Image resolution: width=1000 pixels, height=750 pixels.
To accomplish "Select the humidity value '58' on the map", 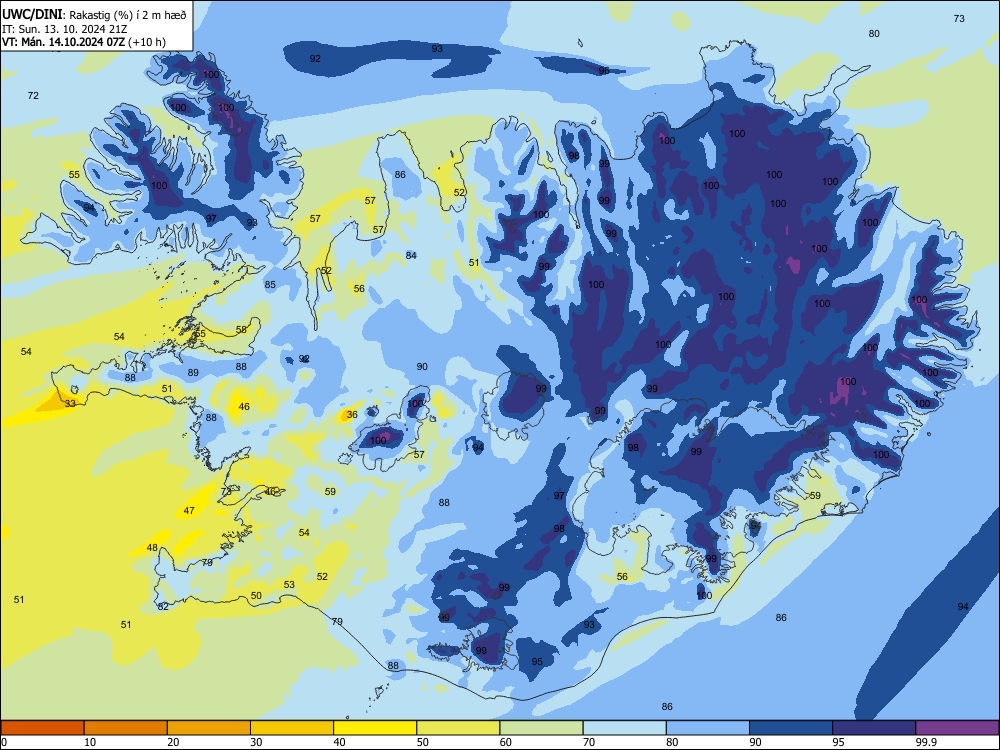I will tap(241, 330).
